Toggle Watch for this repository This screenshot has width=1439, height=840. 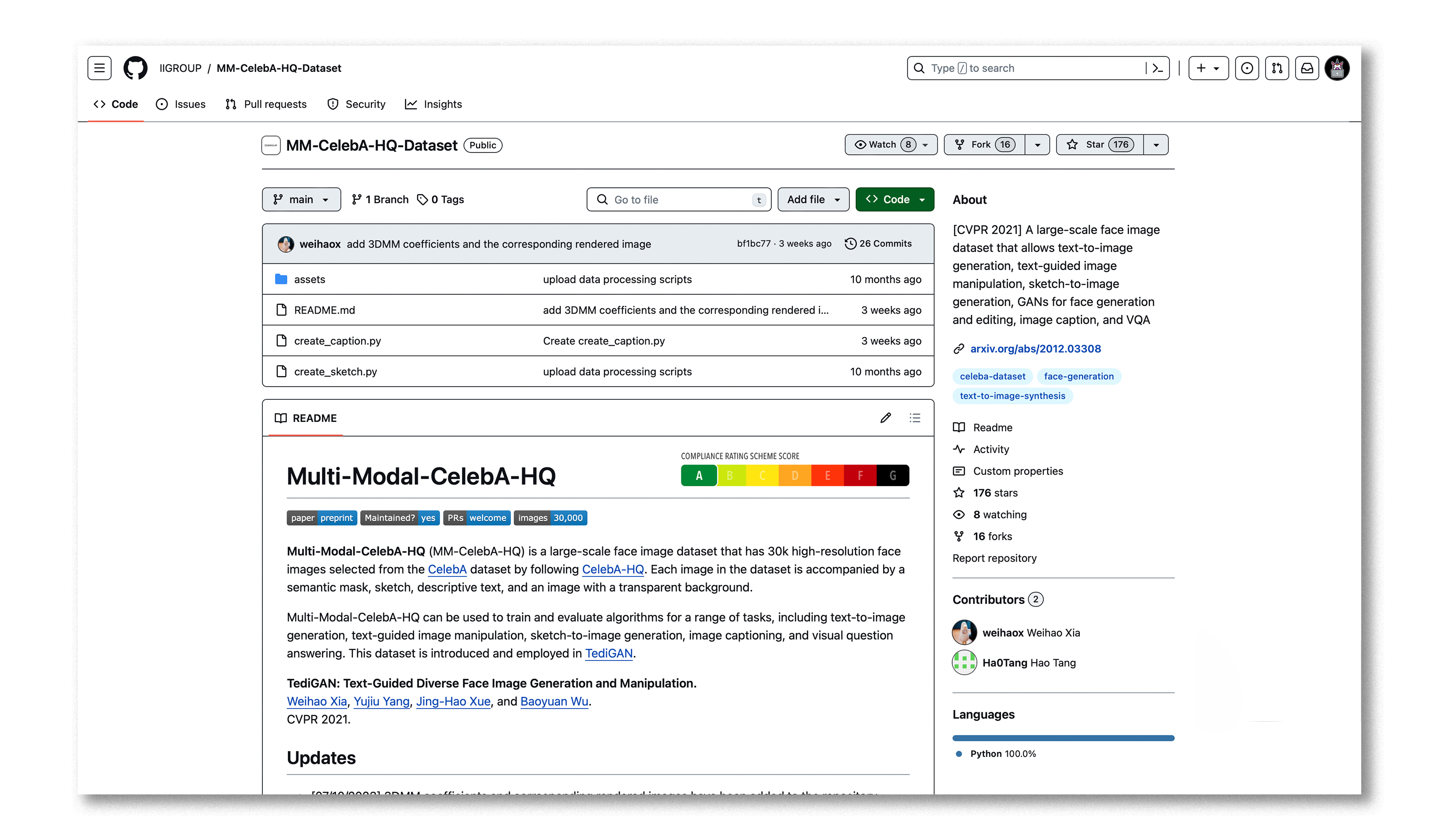coord(882,144)
